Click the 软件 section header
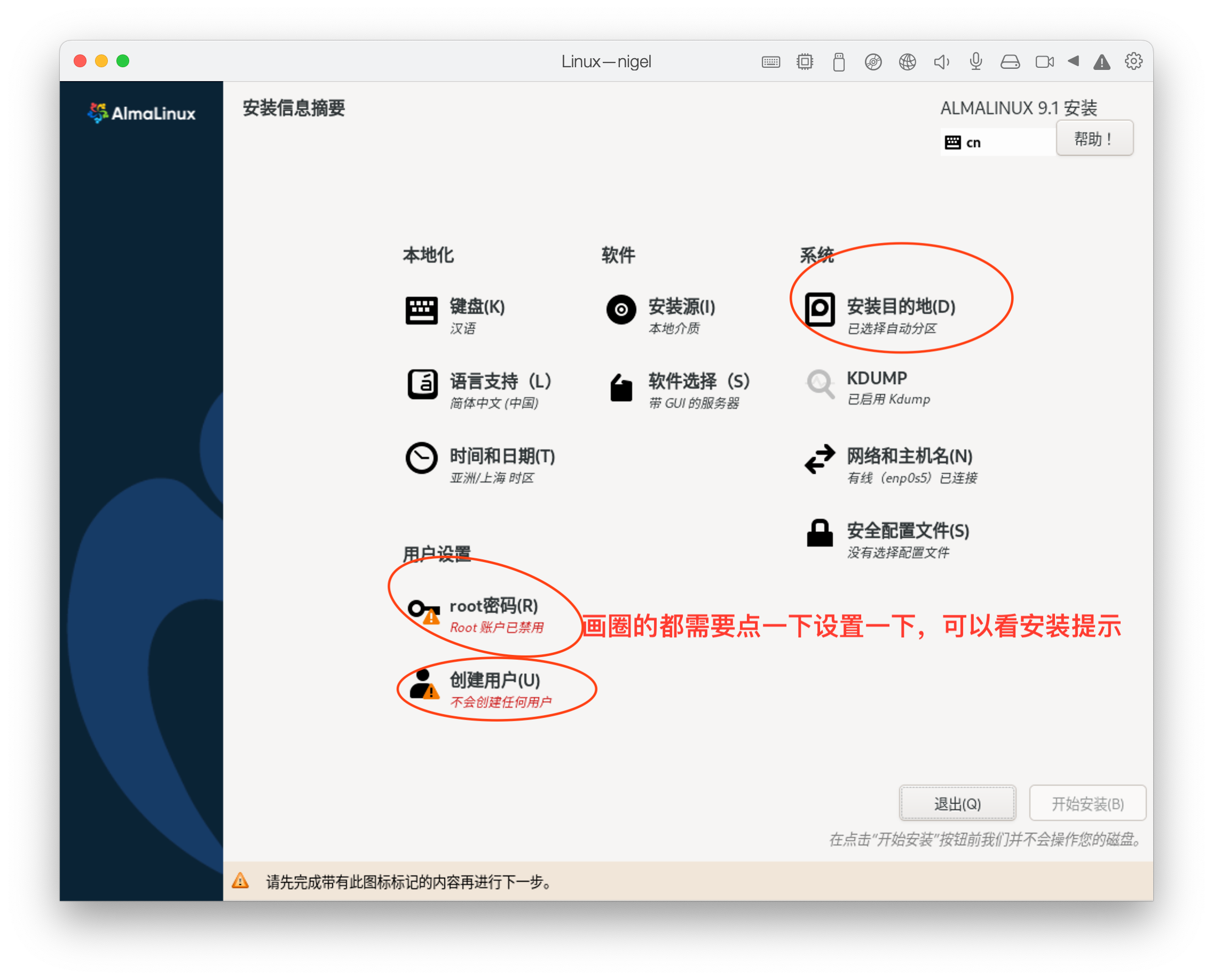 pos(618,255)
